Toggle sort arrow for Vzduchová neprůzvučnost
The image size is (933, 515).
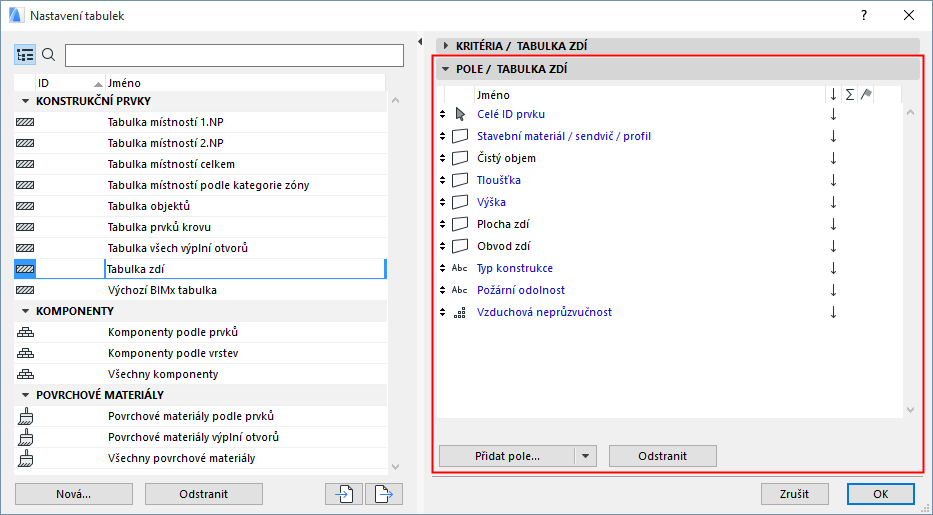point(832,312)
